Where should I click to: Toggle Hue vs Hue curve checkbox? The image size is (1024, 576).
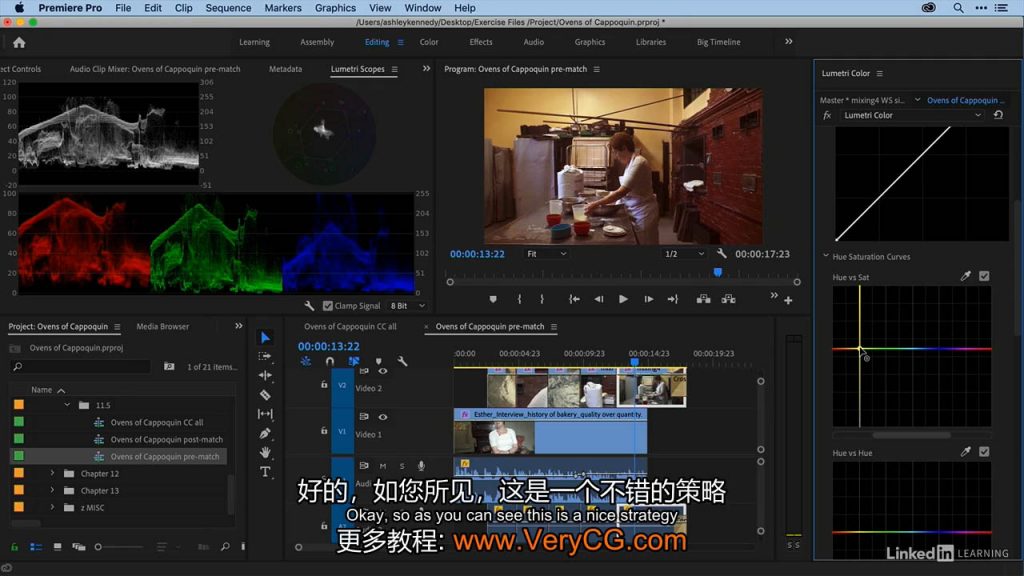click(x=984, y=451)
